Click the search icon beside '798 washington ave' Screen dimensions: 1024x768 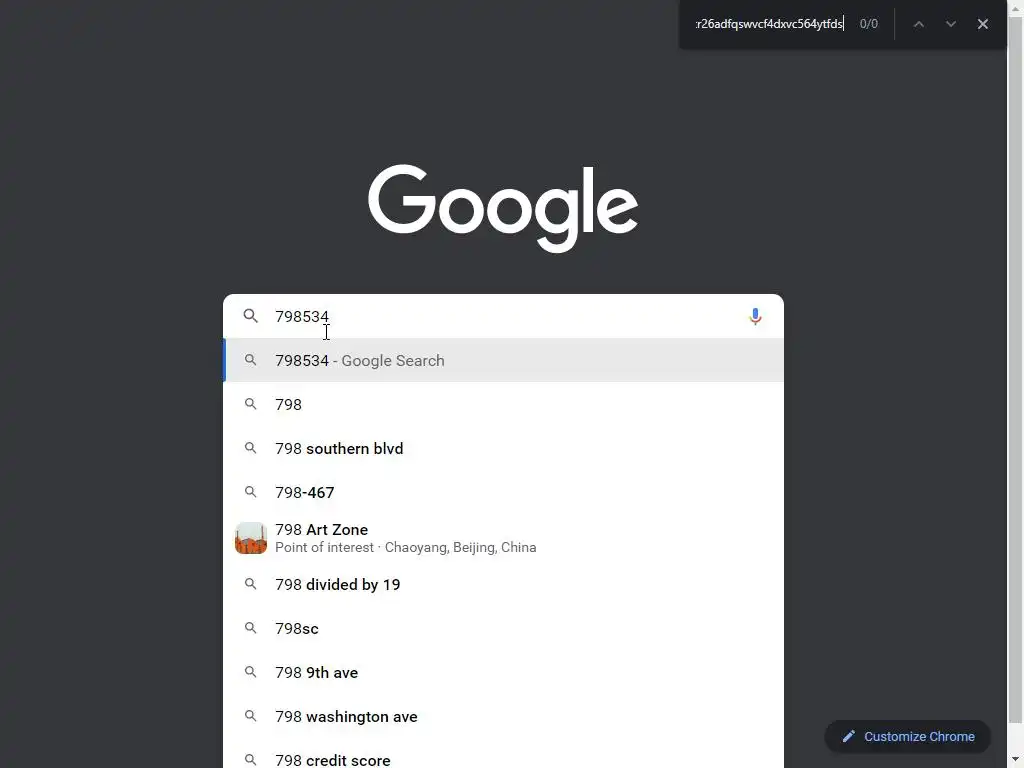click(251, 716)
